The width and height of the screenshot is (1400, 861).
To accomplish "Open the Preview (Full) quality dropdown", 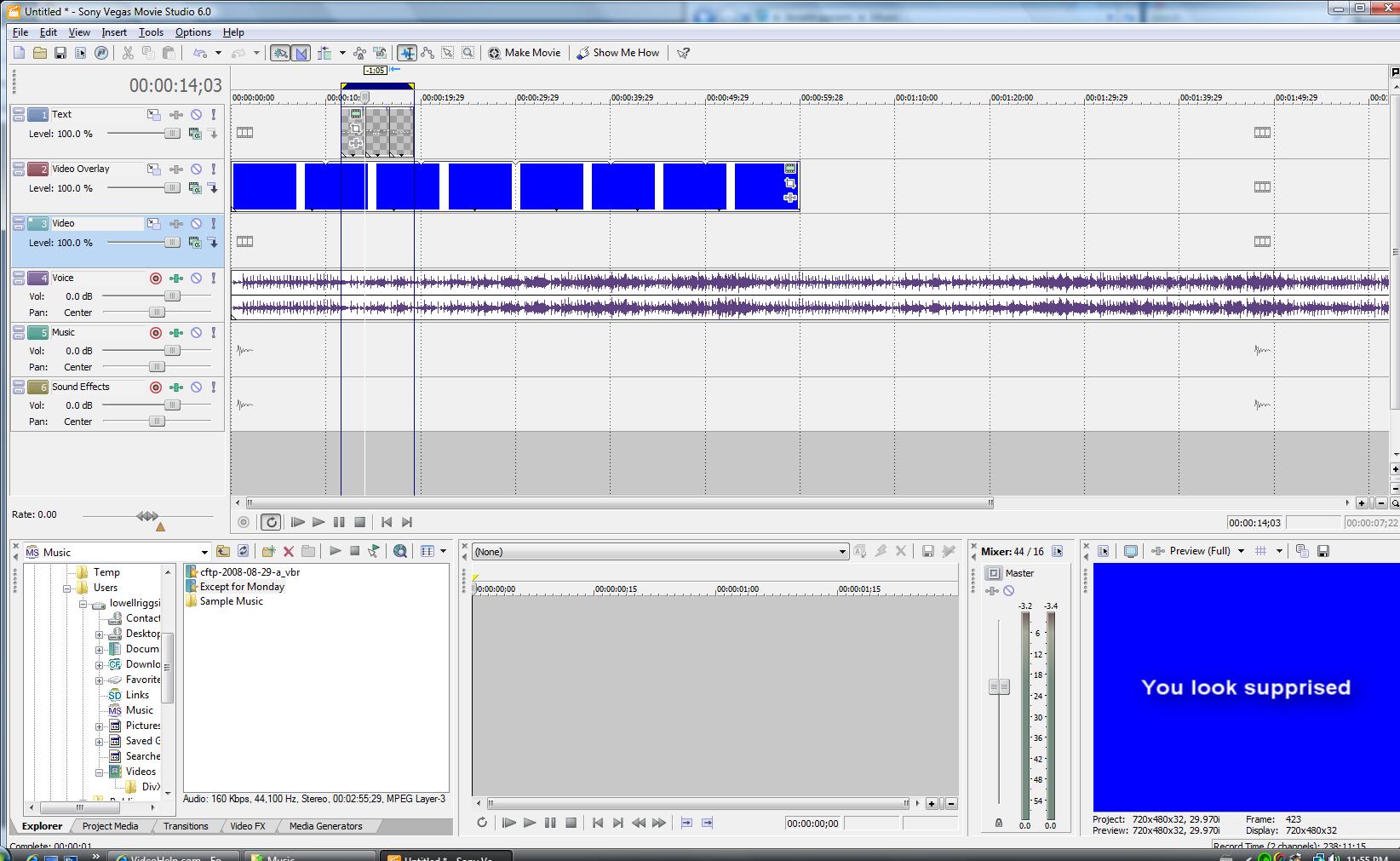I will click(1240, 551).
